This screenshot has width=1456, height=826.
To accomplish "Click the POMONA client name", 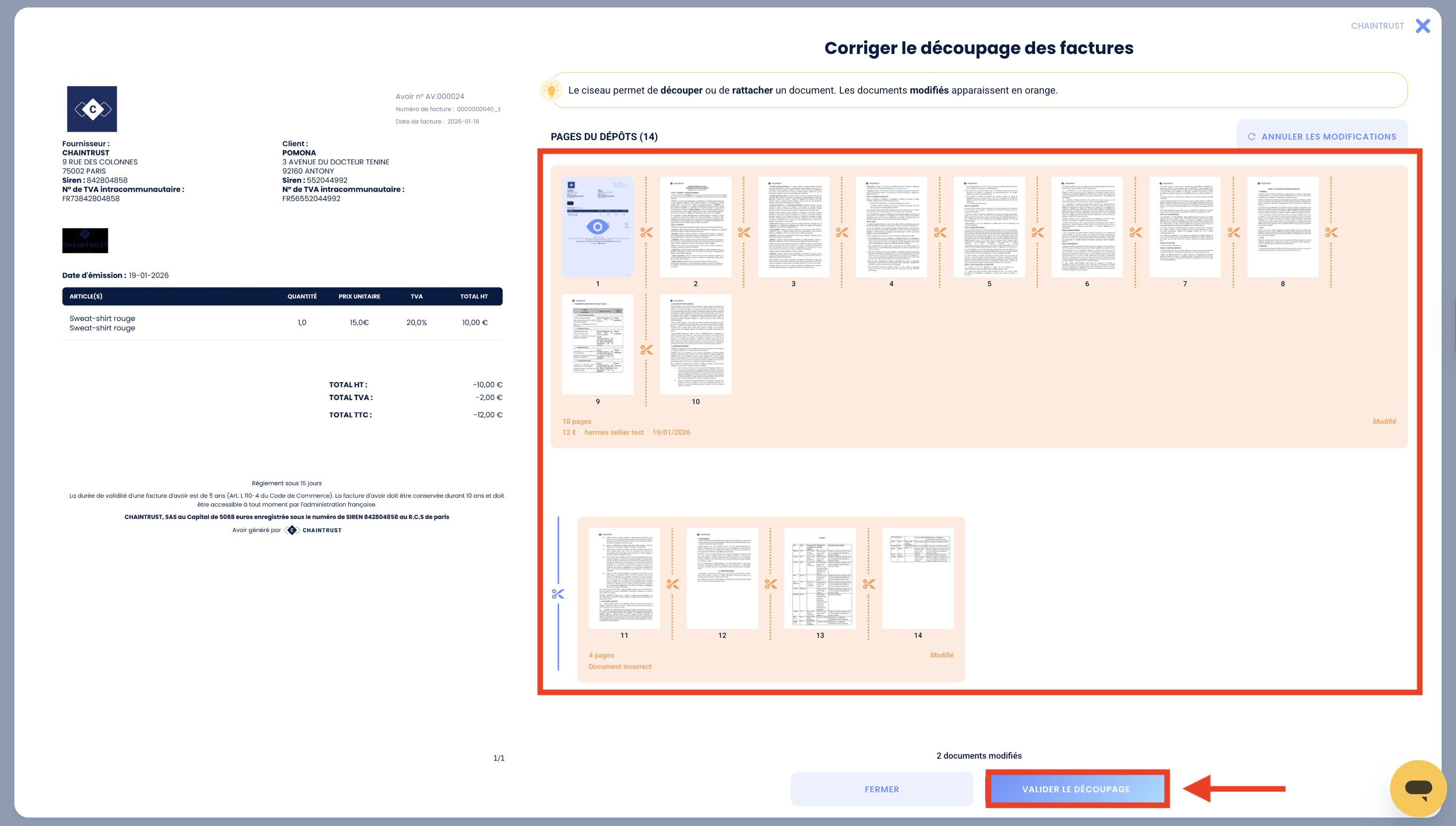I will (299, 153).
